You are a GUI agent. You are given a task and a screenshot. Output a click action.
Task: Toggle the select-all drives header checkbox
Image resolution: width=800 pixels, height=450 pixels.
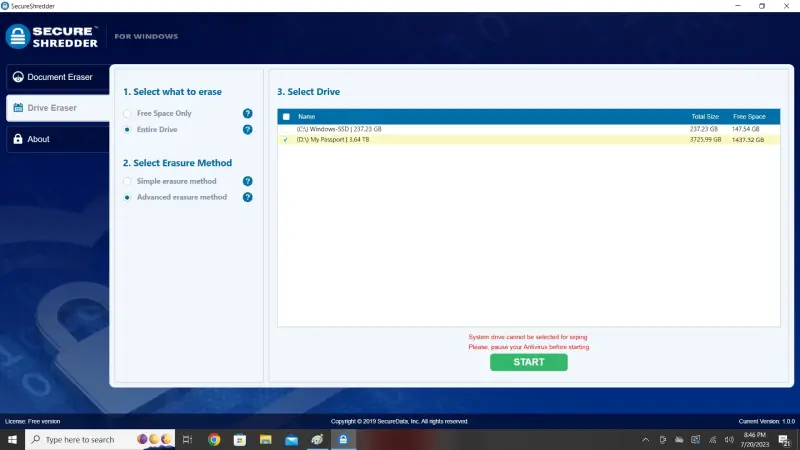click(286, 117)
